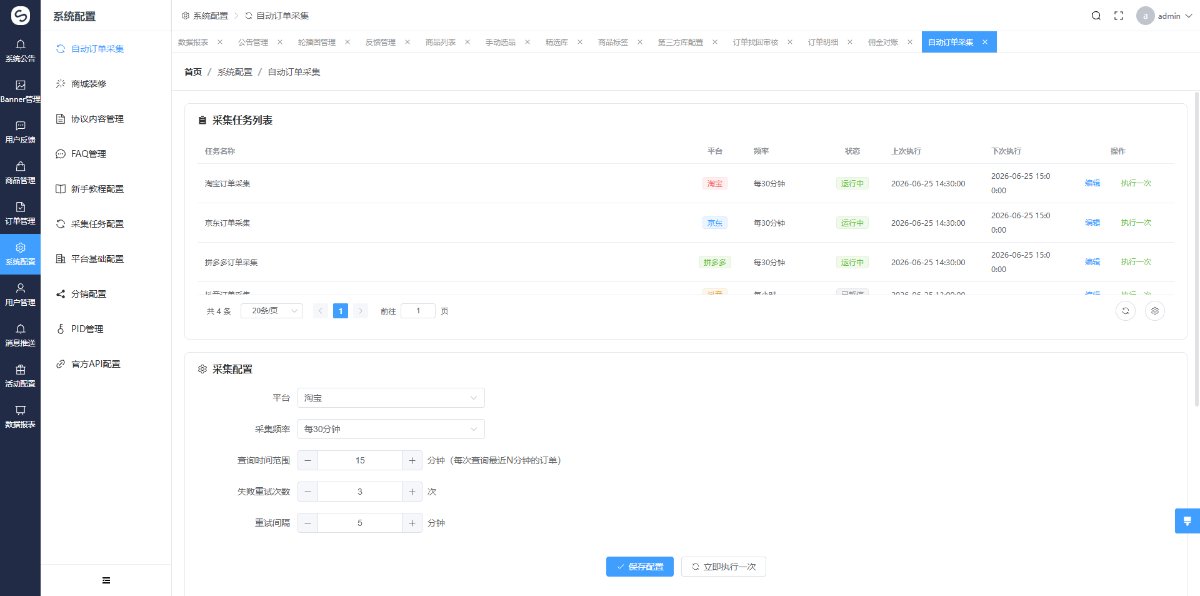This screenshot has height=596, width=1200.
Task: Open 协议内容管理 submenu item
Action: click(106, 118)
